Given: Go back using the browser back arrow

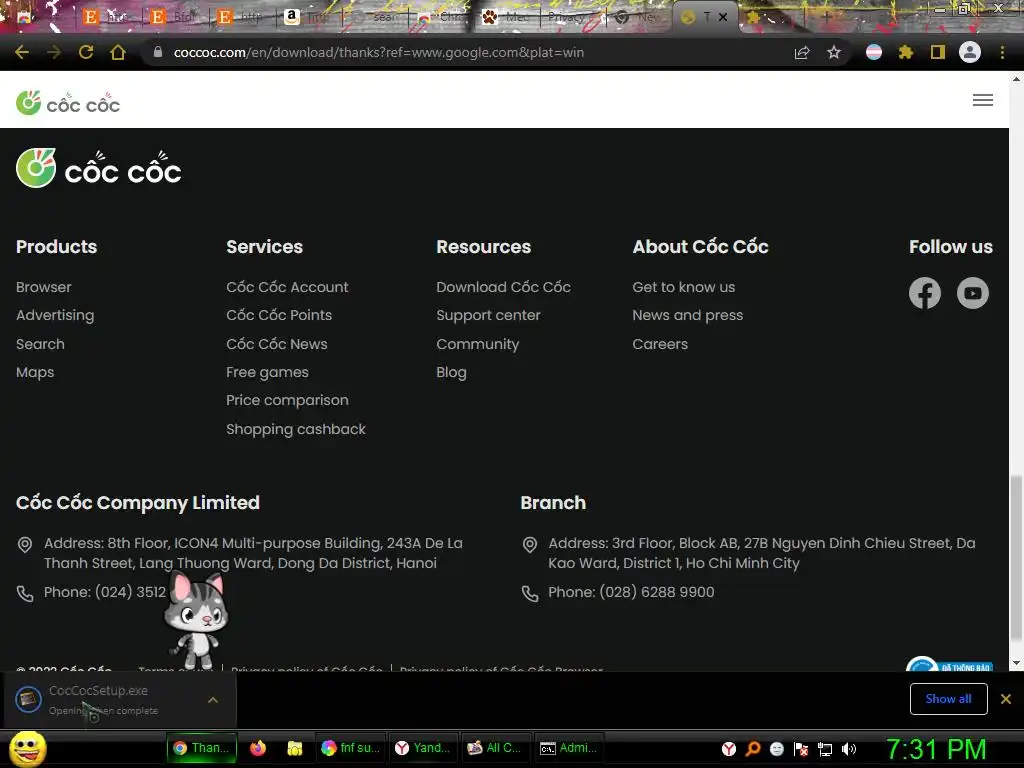Looking at the screenshot, I should [22, 52].
